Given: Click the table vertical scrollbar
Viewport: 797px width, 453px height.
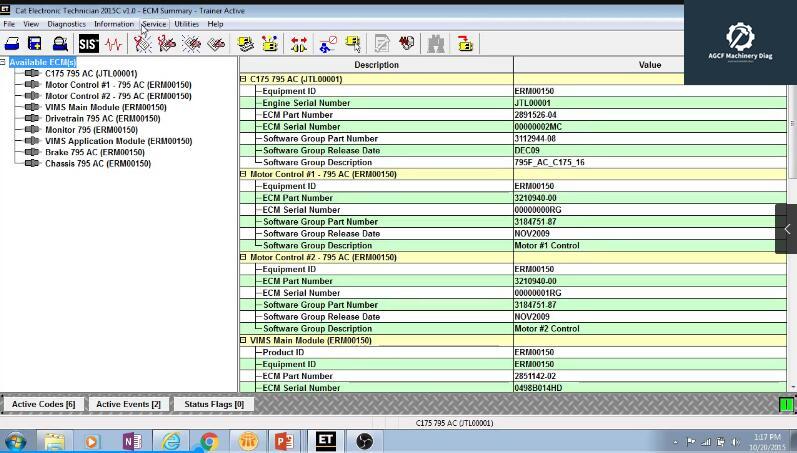Looking at the screenshot, I should pos(791,125).
